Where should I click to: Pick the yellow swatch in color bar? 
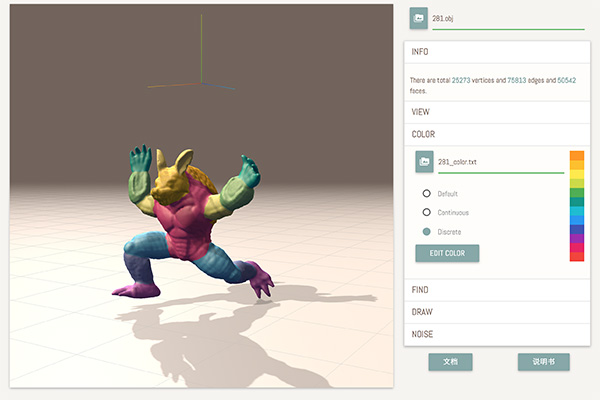pyautogui.click(x=577, y=174)
